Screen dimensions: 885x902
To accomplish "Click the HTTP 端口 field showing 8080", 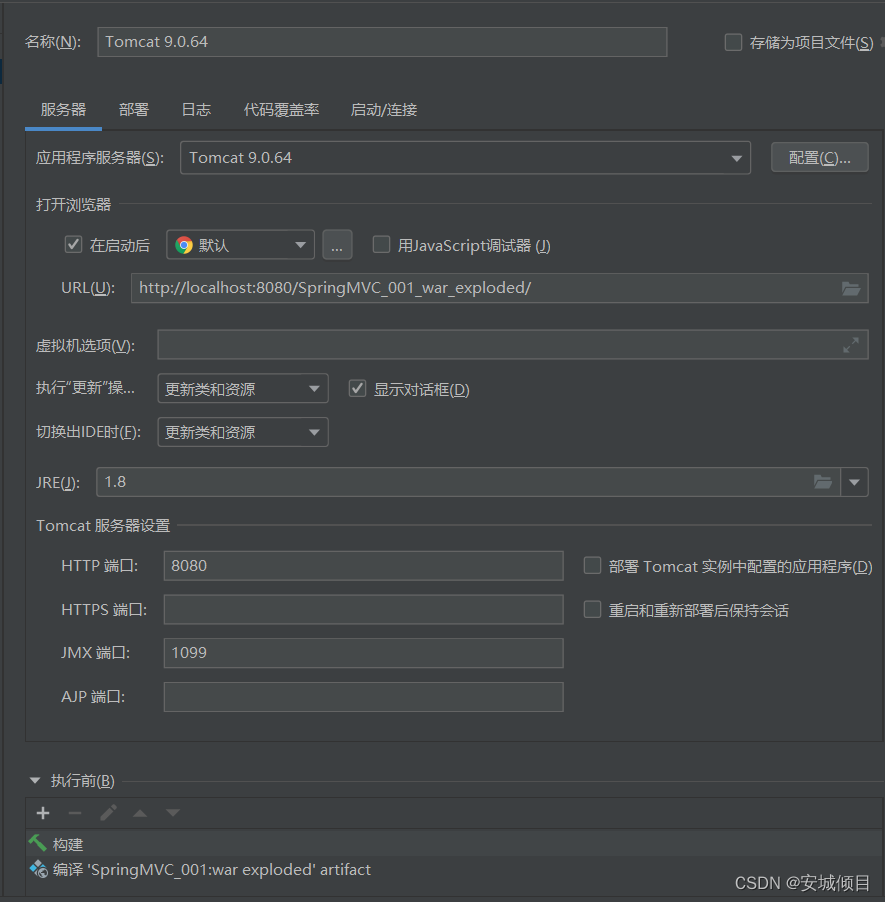I will (x=364, y=565).
